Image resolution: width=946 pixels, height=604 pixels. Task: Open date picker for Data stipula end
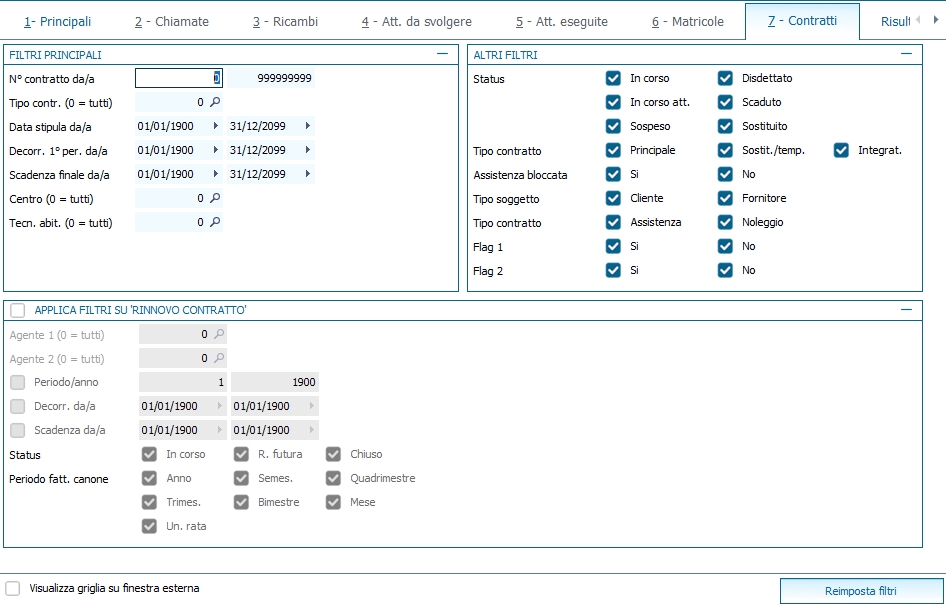[308, 126]
